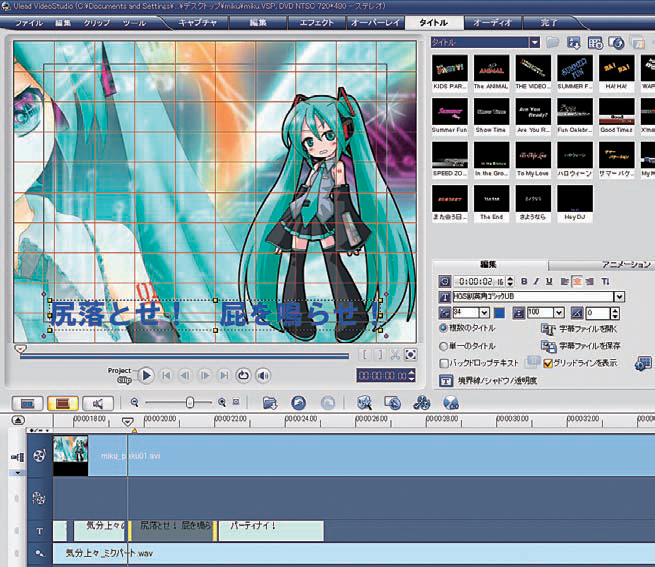Adjust the title duration stepper

[x=510, y=282]
